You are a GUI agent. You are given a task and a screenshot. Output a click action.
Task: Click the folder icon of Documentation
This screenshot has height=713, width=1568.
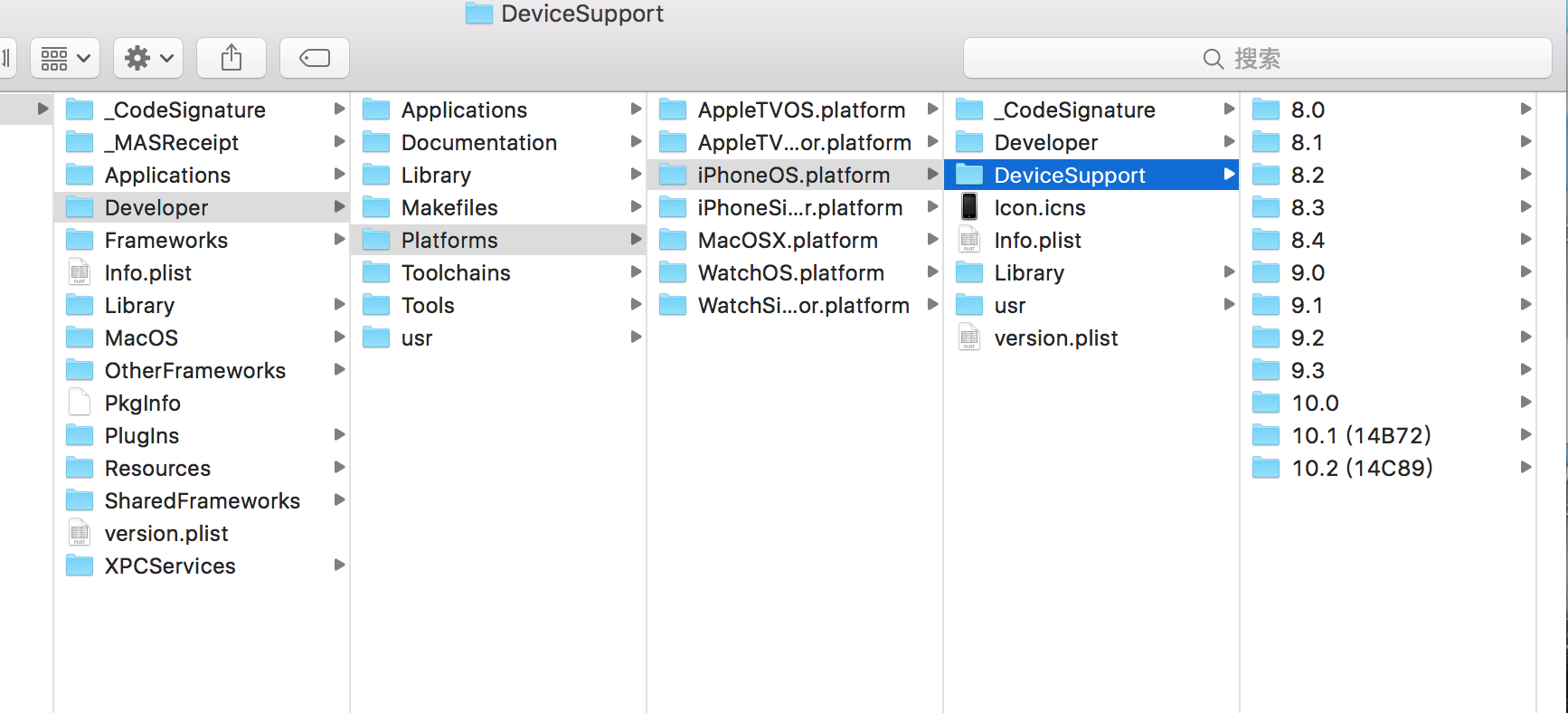[x=376, y=142]
